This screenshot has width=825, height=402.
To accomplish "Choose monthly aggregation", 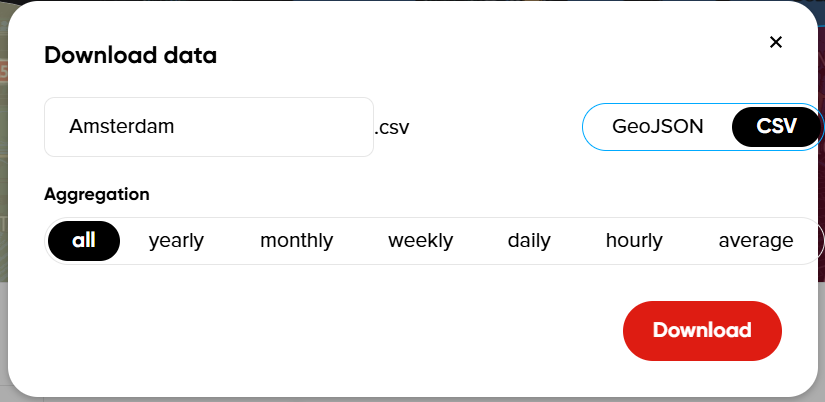I will point(296,241).
